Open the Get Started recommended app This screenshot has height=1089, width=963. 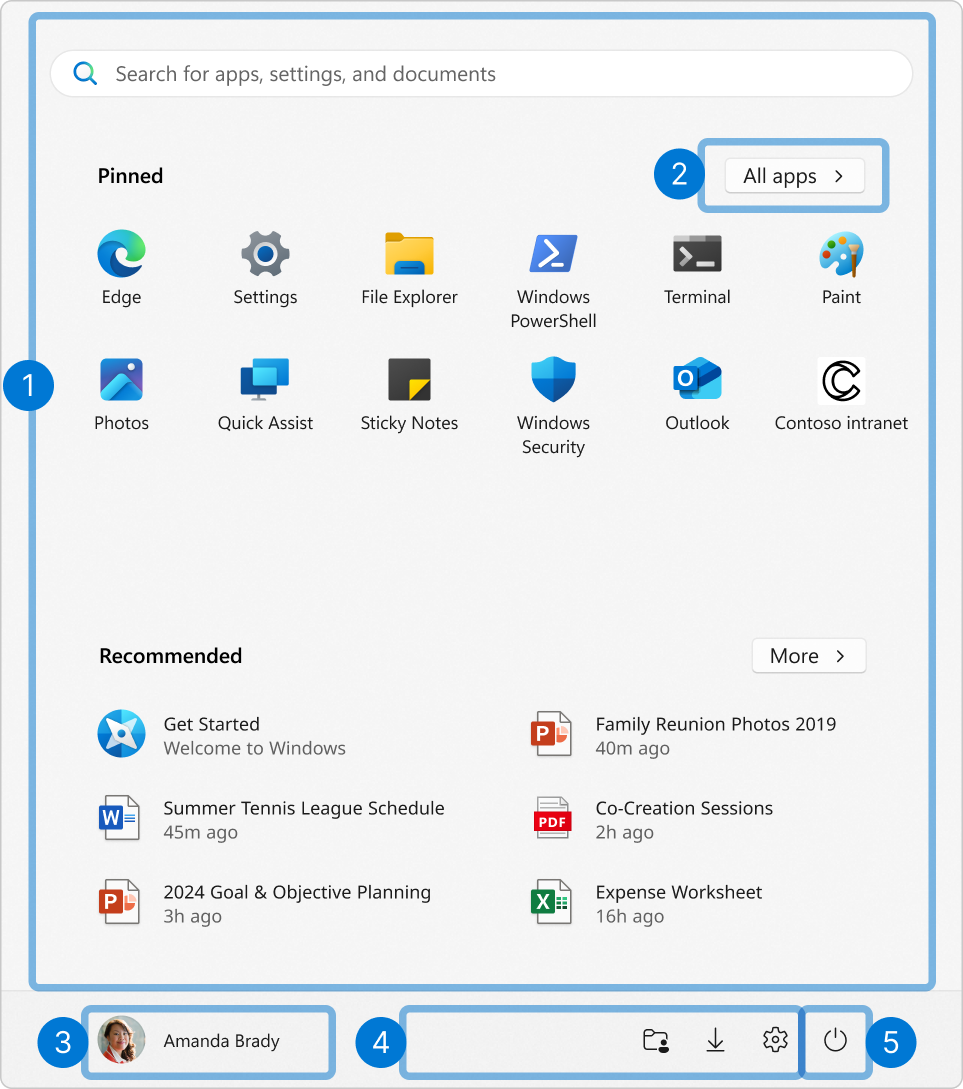pos(222,735)
